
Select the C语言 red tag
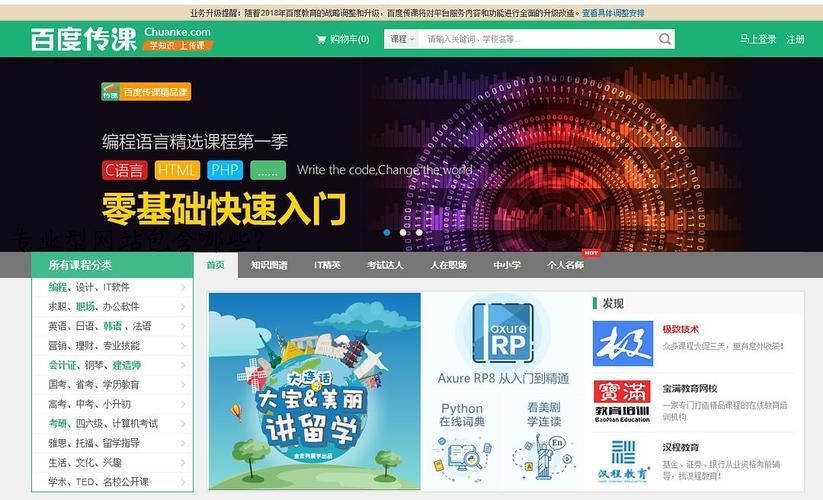pos(124,170)
